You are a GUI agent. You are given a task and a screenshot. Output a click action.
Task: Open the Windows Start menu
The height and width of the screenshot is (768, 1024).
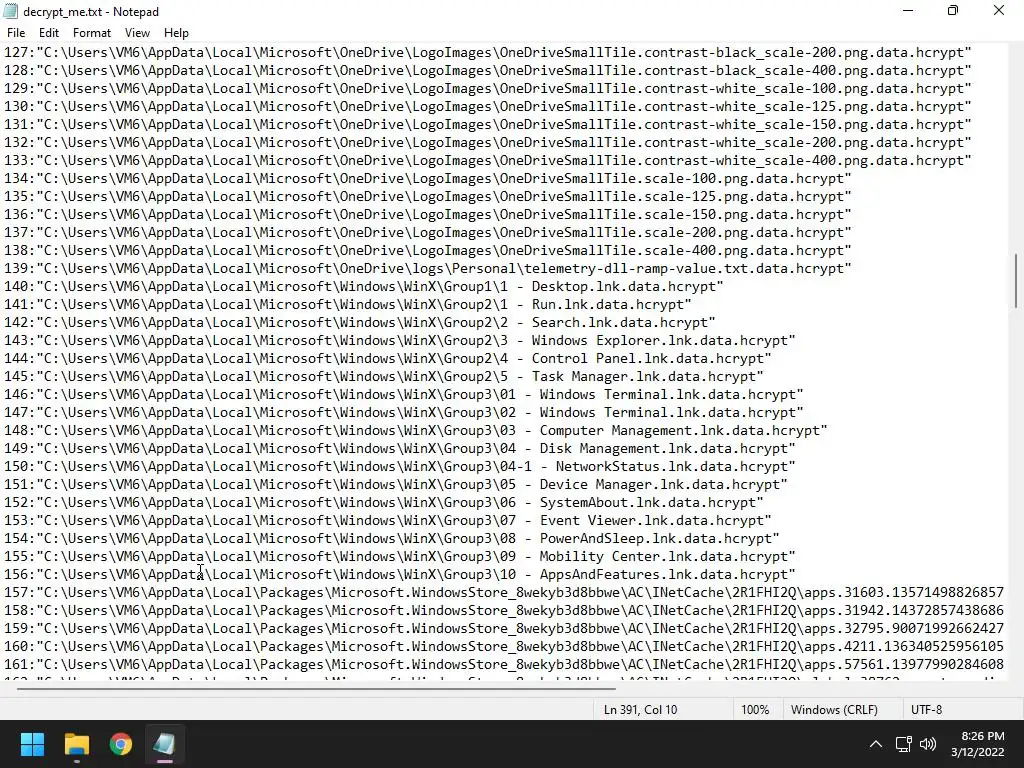click(x=32, y=744)
